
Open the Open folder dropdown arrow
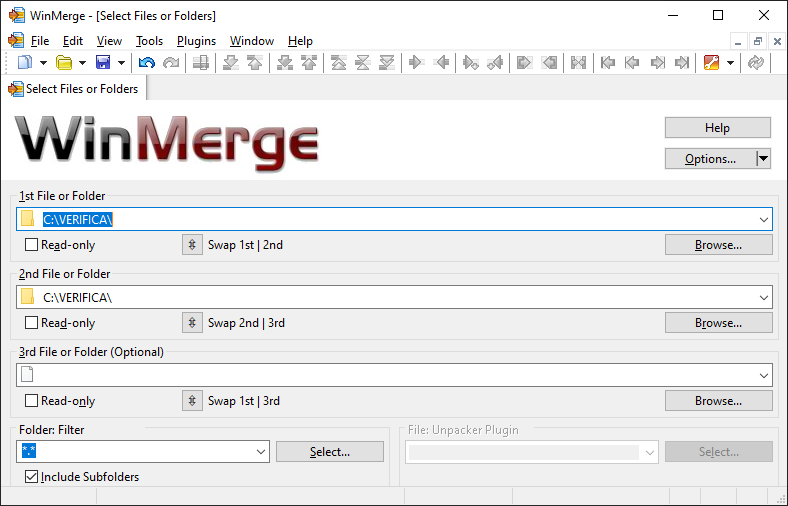[82, 63]
